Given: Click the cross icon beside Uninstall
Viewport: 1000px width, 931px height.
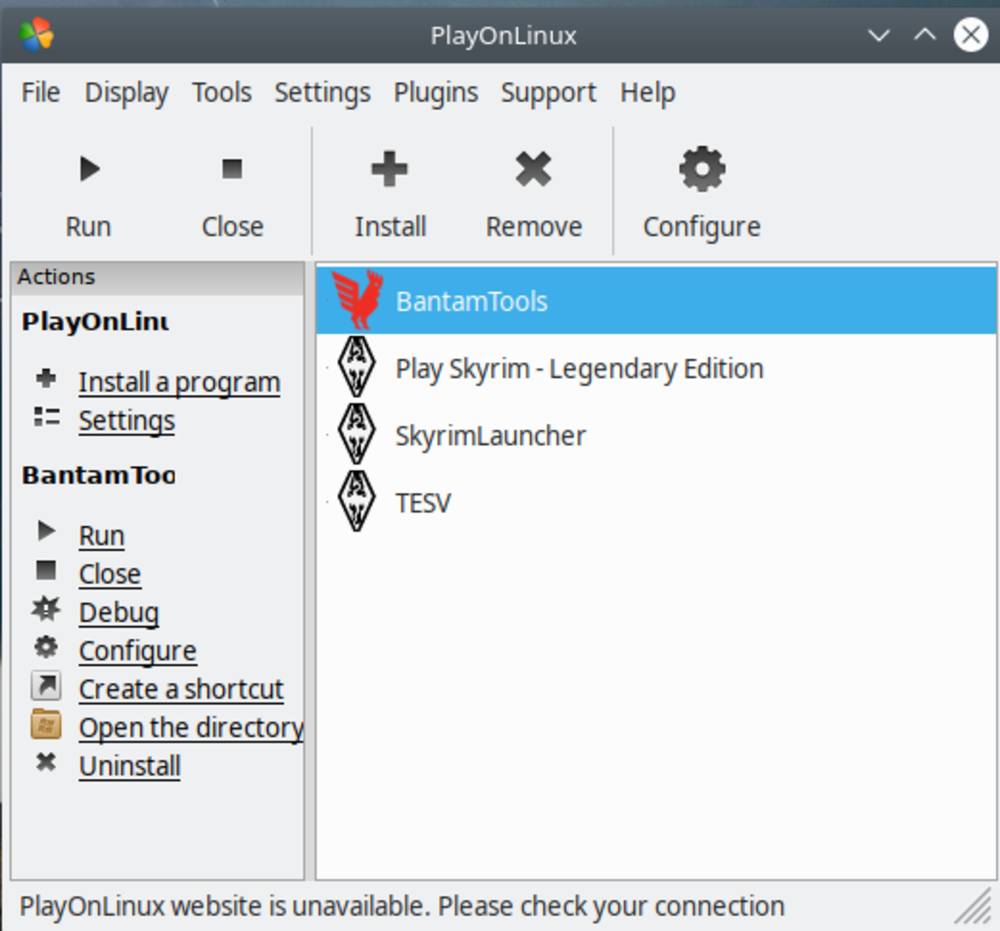Looking at the screenshot, I should pyautogui.click(x=46, y=762).
